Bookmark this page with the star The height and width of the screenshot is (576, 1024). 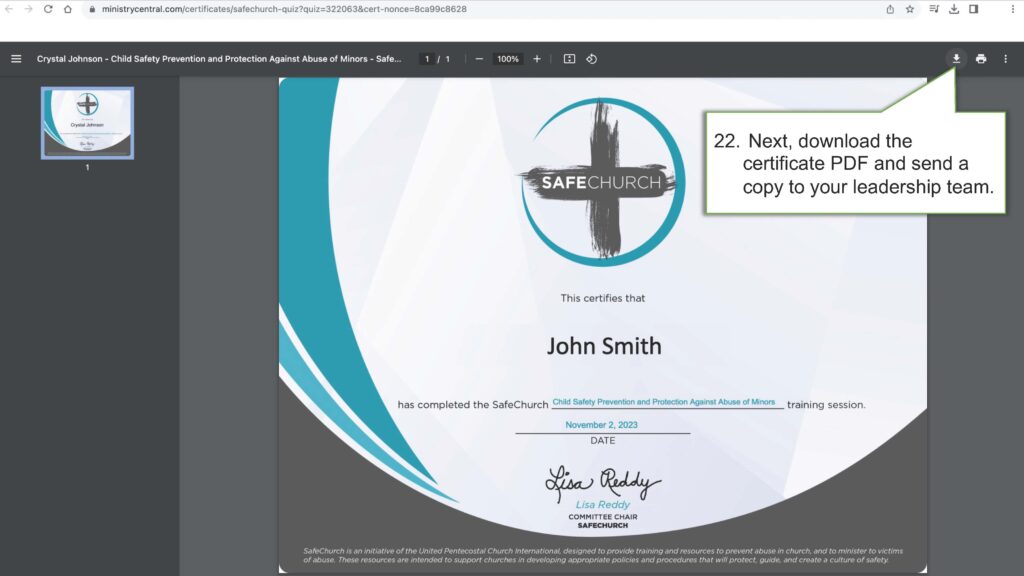tap(910, 9)
